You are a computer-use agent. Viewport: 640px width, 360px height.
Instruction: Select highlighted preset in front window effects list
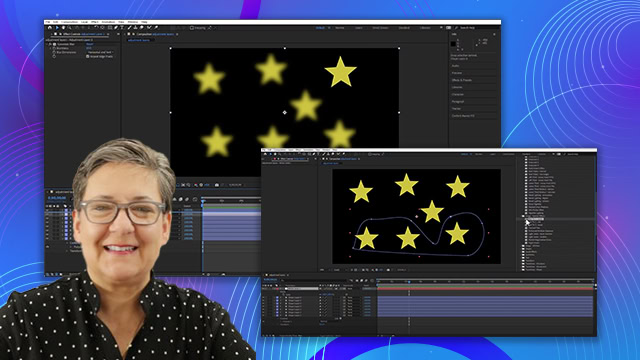pos(534,219)
